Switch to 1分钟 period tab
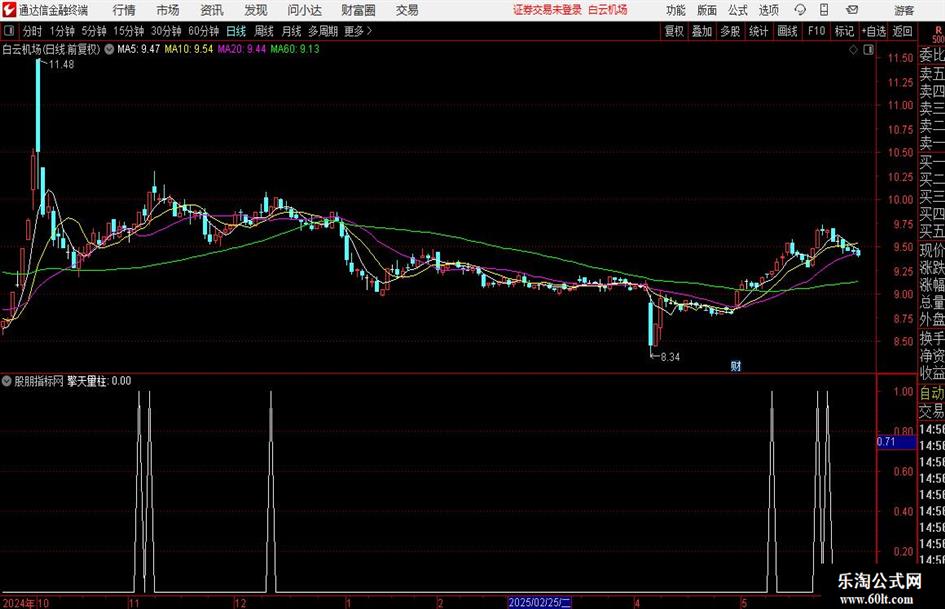This screenshot has width=945, height=609. [x=62, y=31]
